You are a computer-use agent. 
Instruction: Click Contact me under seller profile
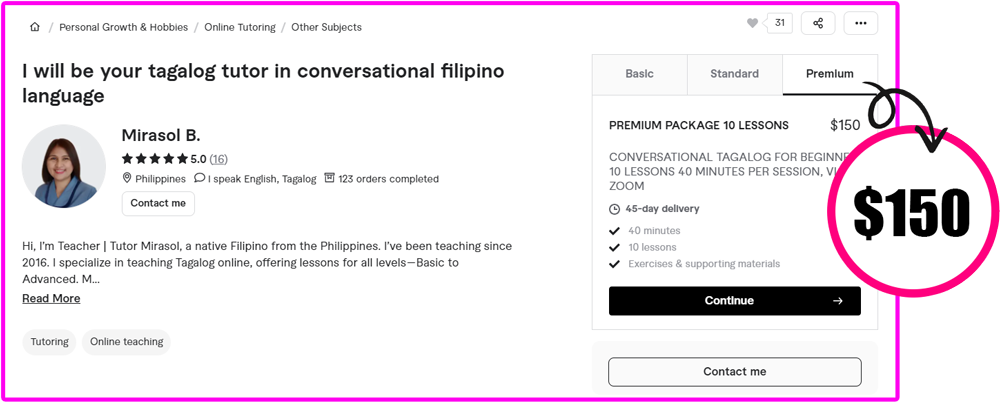158,204
